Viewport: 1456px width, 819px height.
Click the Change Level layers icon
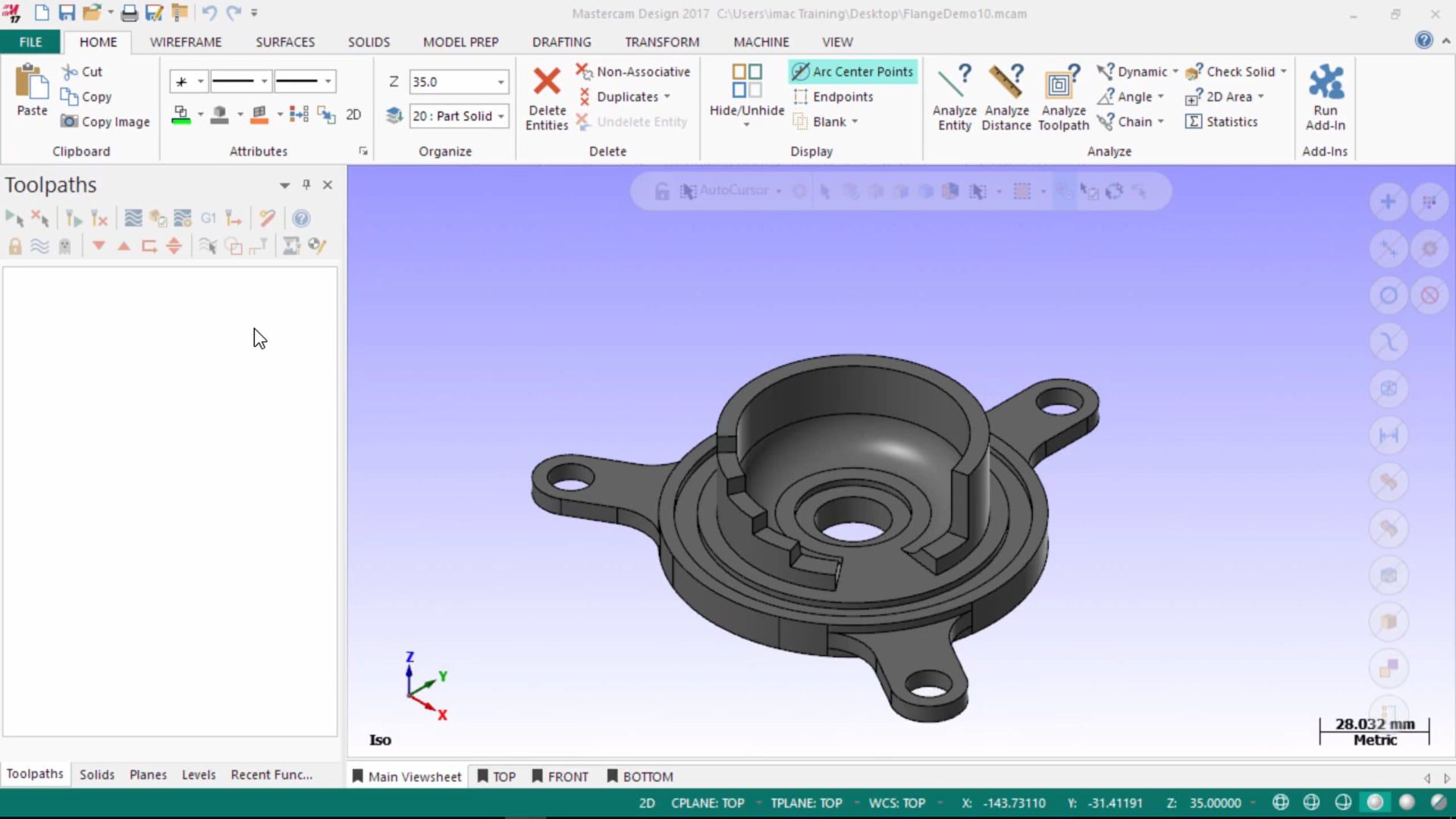click(x=394, y=115)
